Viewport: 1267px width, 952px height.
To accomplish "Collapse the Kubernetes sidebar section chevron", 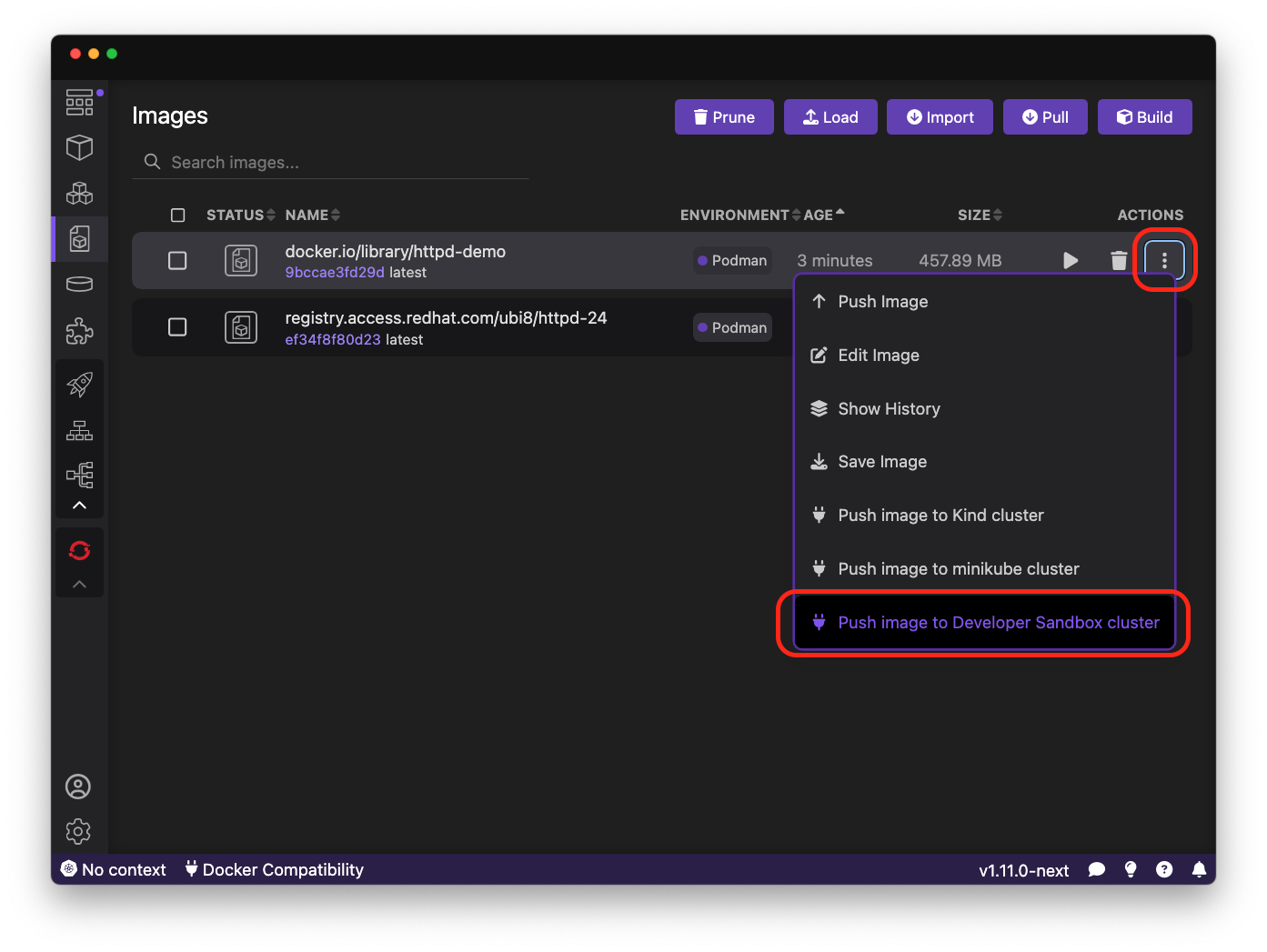I will pos(80,506).
